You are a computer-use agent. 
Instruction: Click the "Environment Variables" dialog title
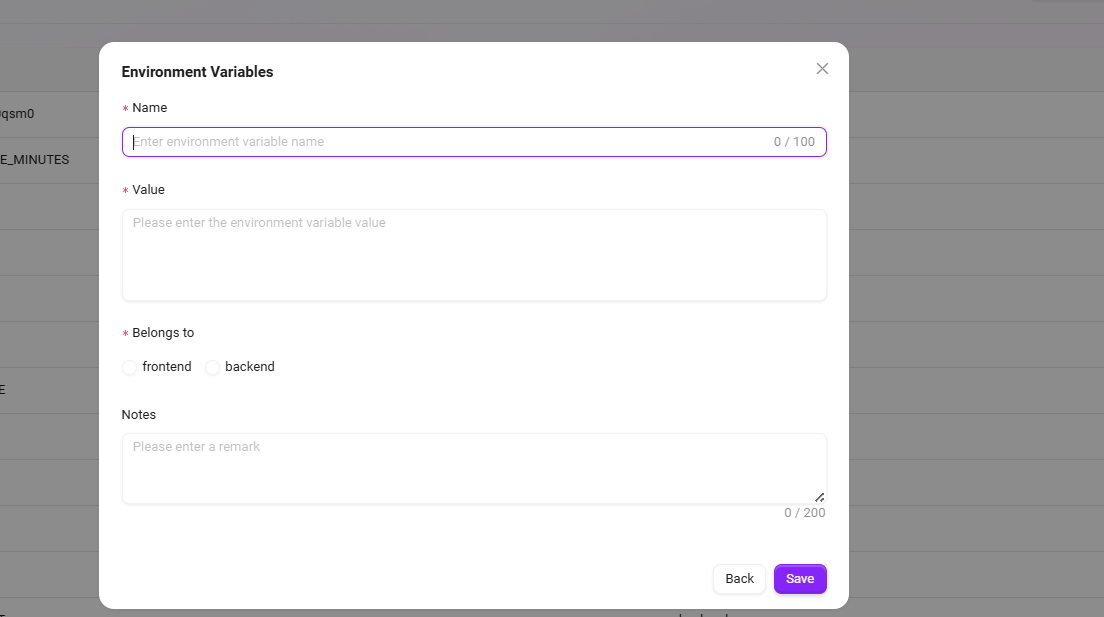197,72
